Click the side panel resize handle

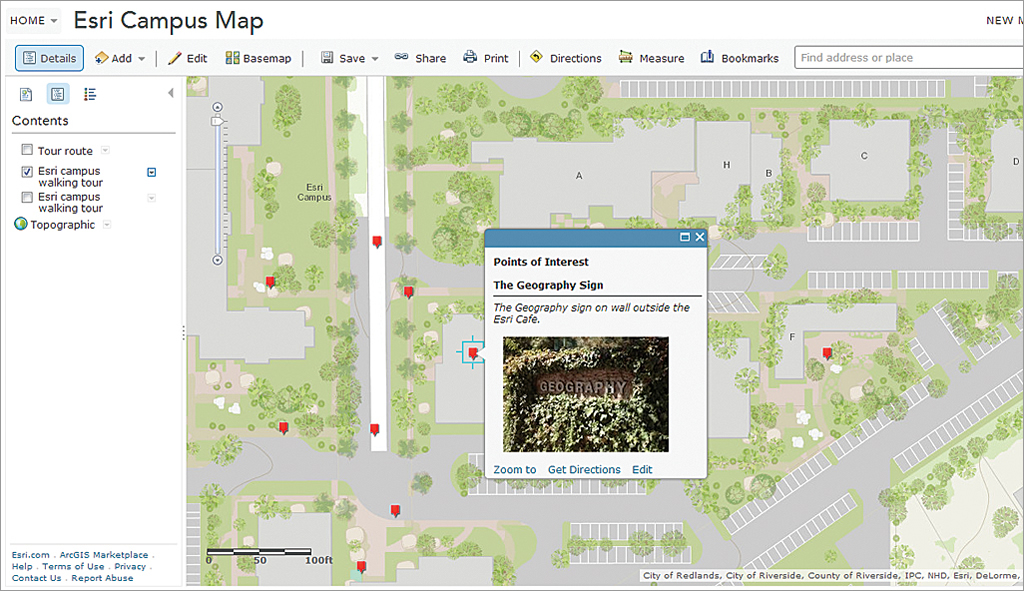click(183, 333)
